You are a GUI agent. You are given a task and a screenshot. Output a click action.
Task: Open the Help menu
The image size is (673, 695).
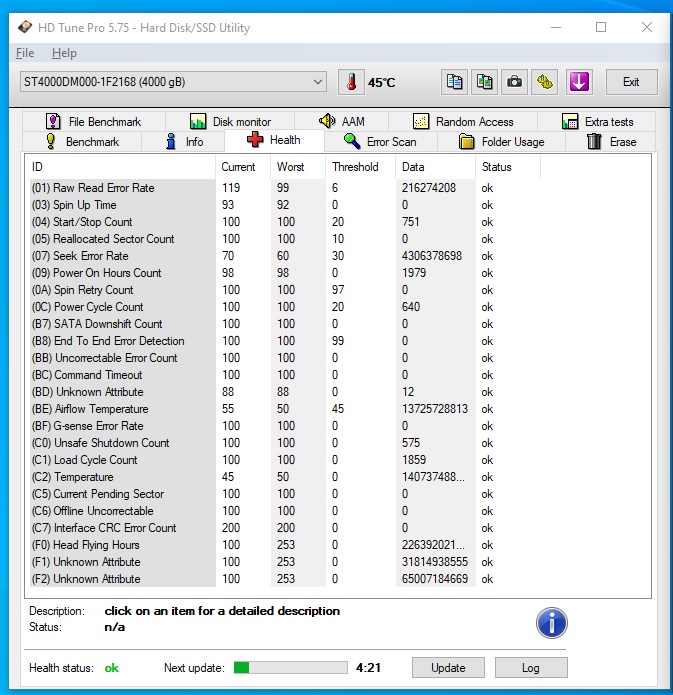pyautogui.click(x=64, y=53)
